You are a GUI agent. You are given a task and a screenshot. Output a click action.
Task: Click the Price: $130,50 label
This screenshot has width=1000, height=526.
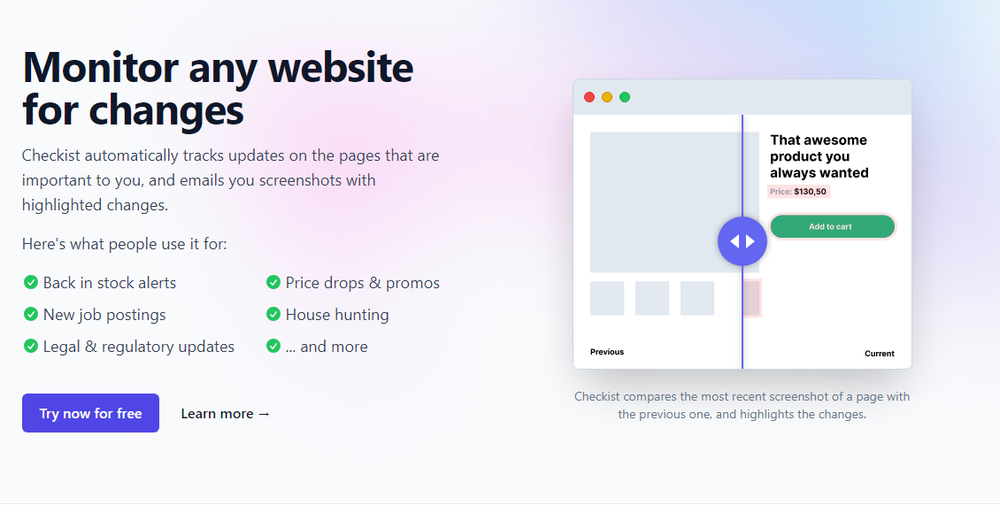coord(798,191)
